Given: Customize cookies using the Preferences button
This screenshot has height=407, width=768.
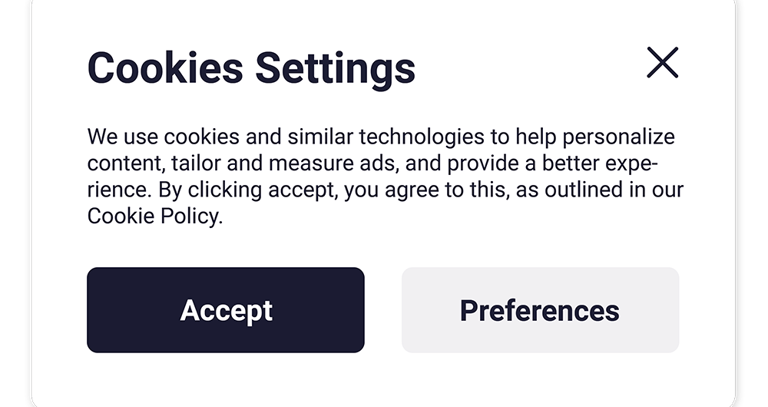Looking at the screenshot, I should [540, 310].
